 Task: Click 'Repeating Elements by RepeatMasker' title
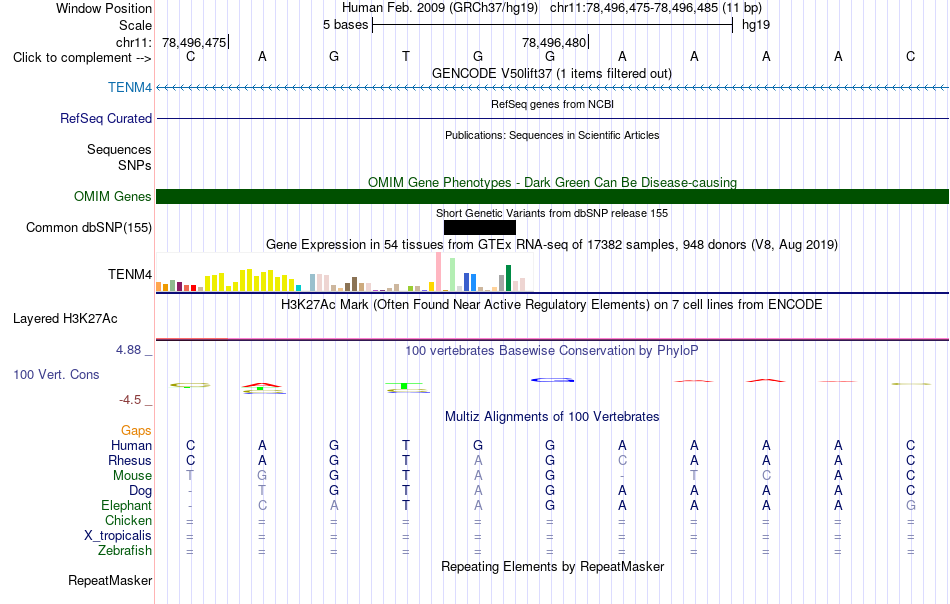tap(553, 566)
